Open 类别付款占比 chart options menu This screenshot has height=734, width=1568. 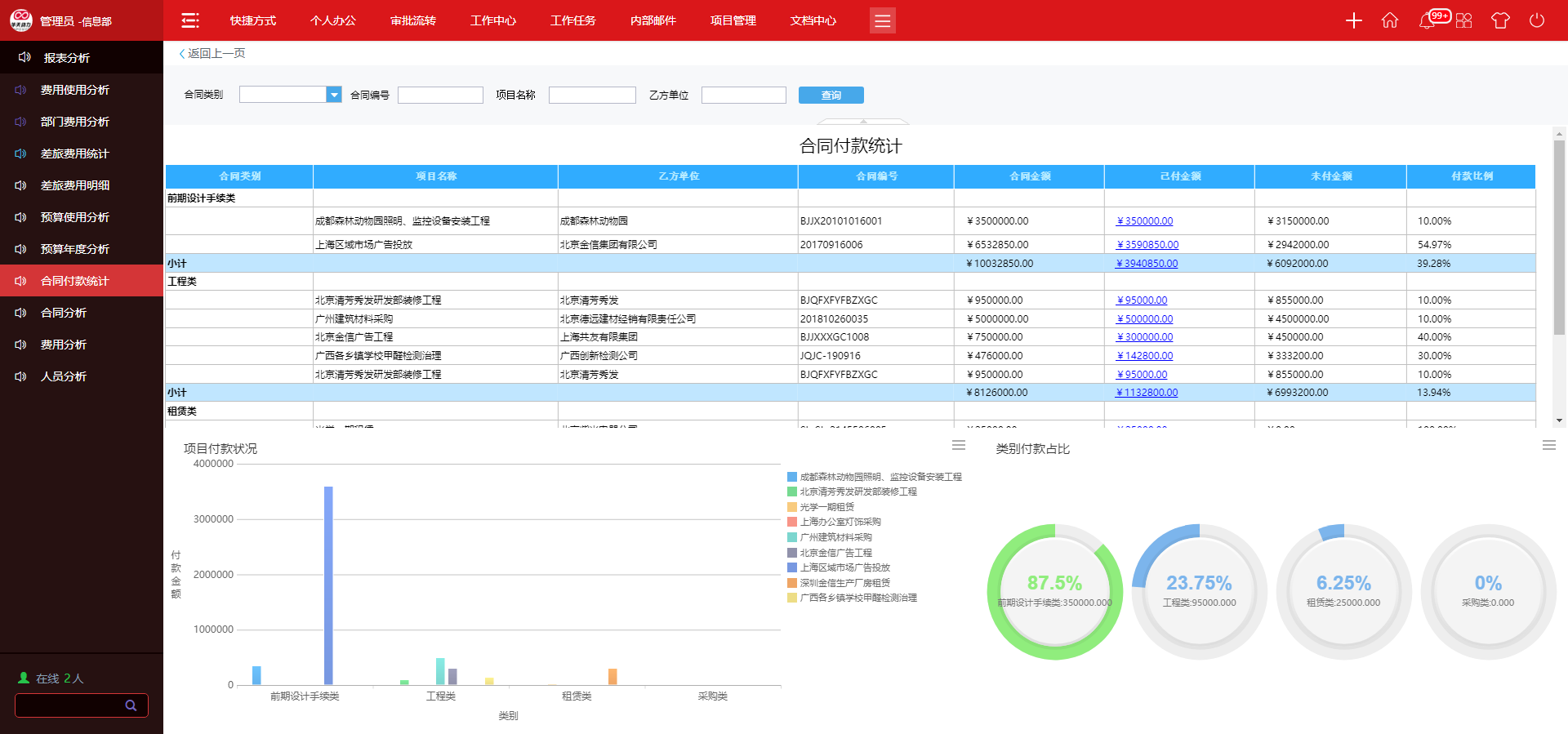[x=1548, y=445]
